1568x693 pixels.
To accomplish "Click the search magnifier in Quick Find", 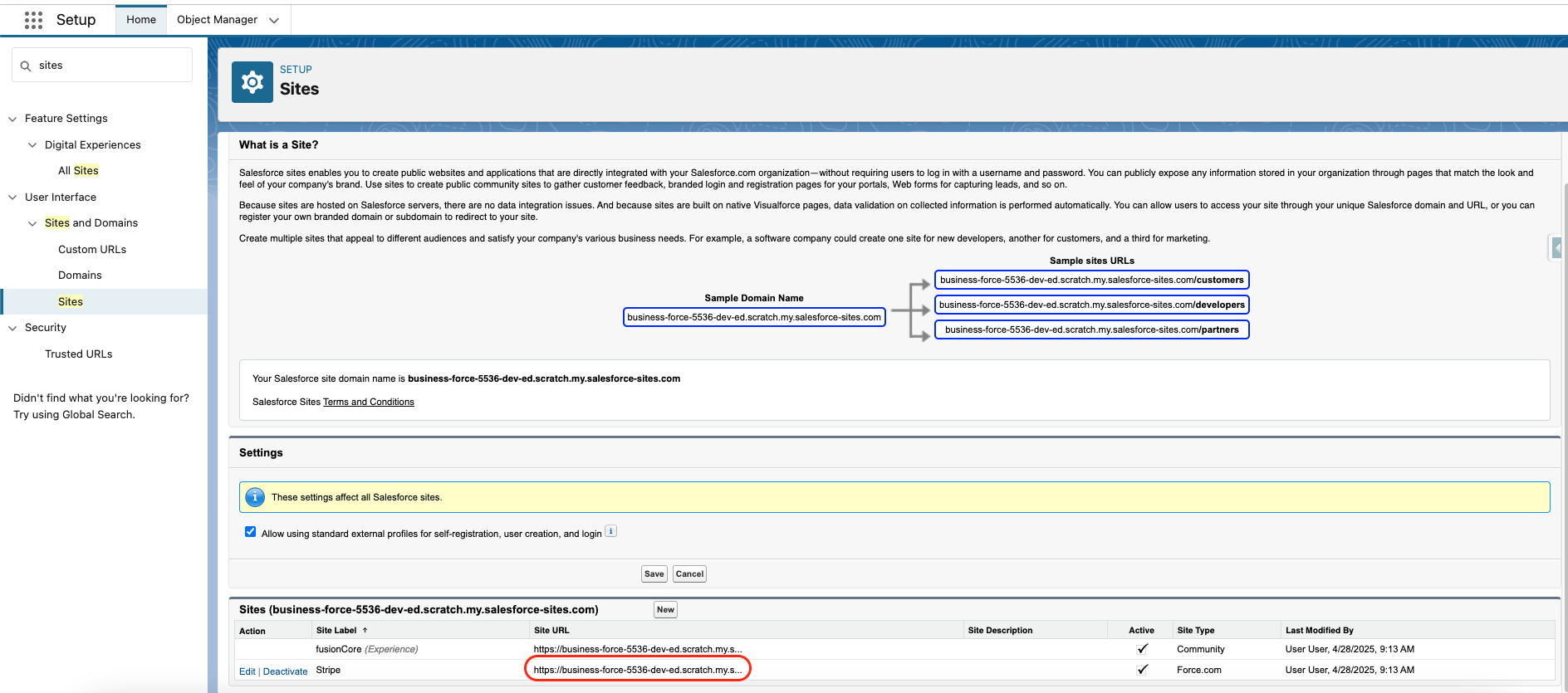I will (26, 66).
